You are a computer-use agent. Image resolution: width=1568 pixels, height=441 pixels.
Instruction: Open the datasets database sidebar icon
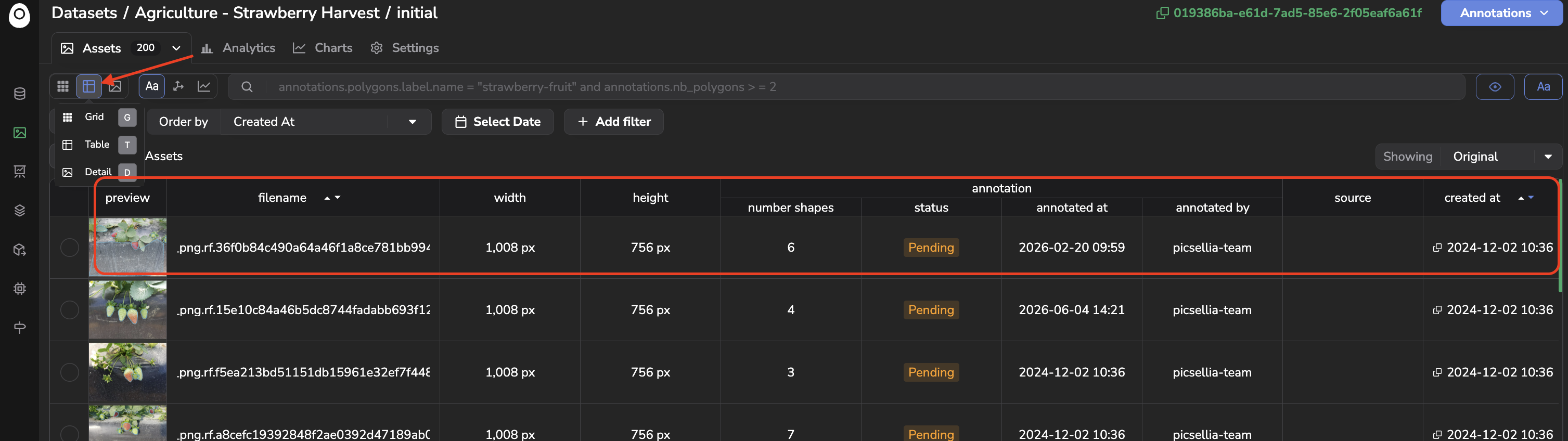(19, 94)
